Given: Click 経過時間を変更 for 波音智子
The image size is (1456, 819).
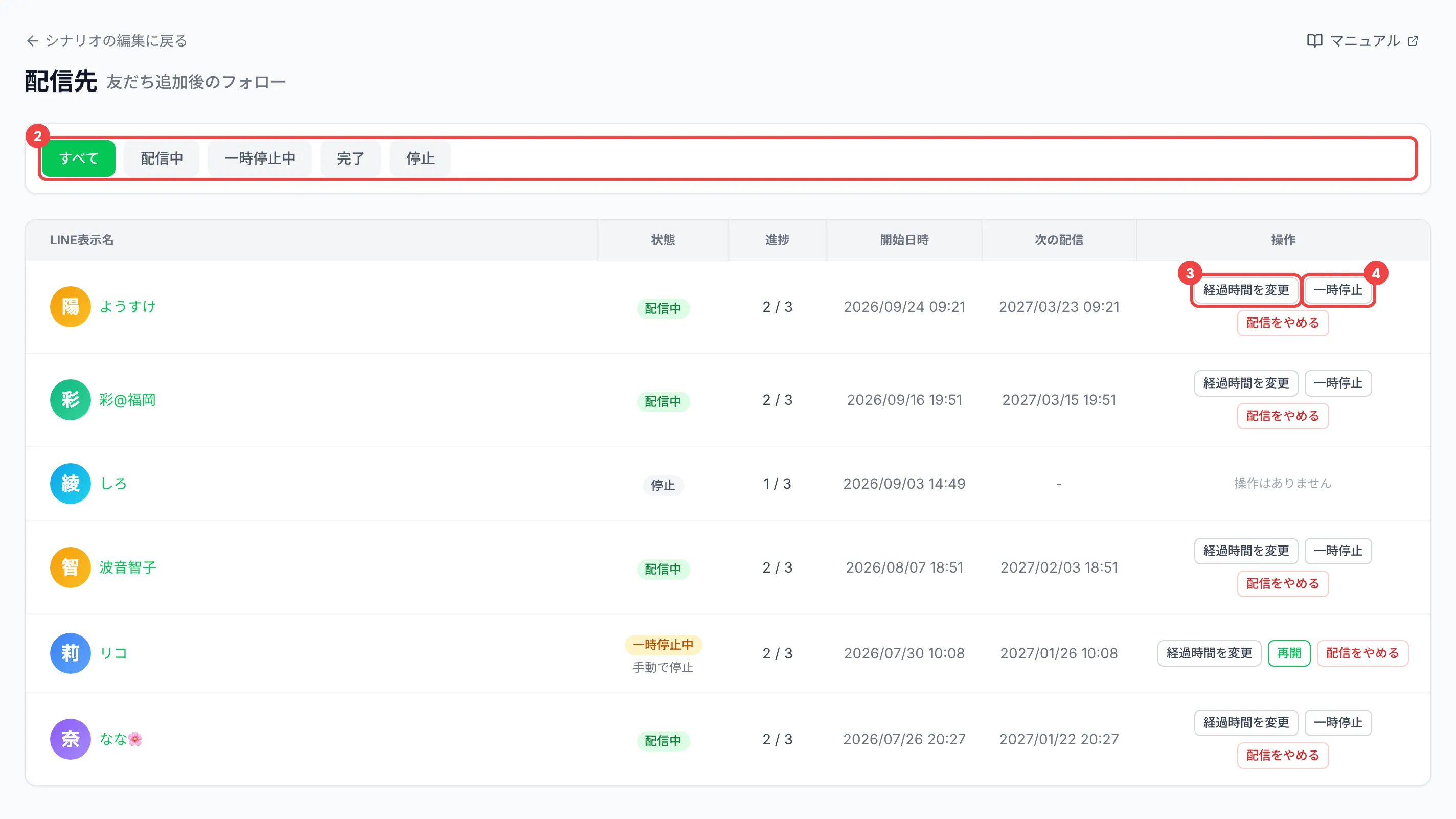Looking at the screenshot, I should pos(1246,551).
